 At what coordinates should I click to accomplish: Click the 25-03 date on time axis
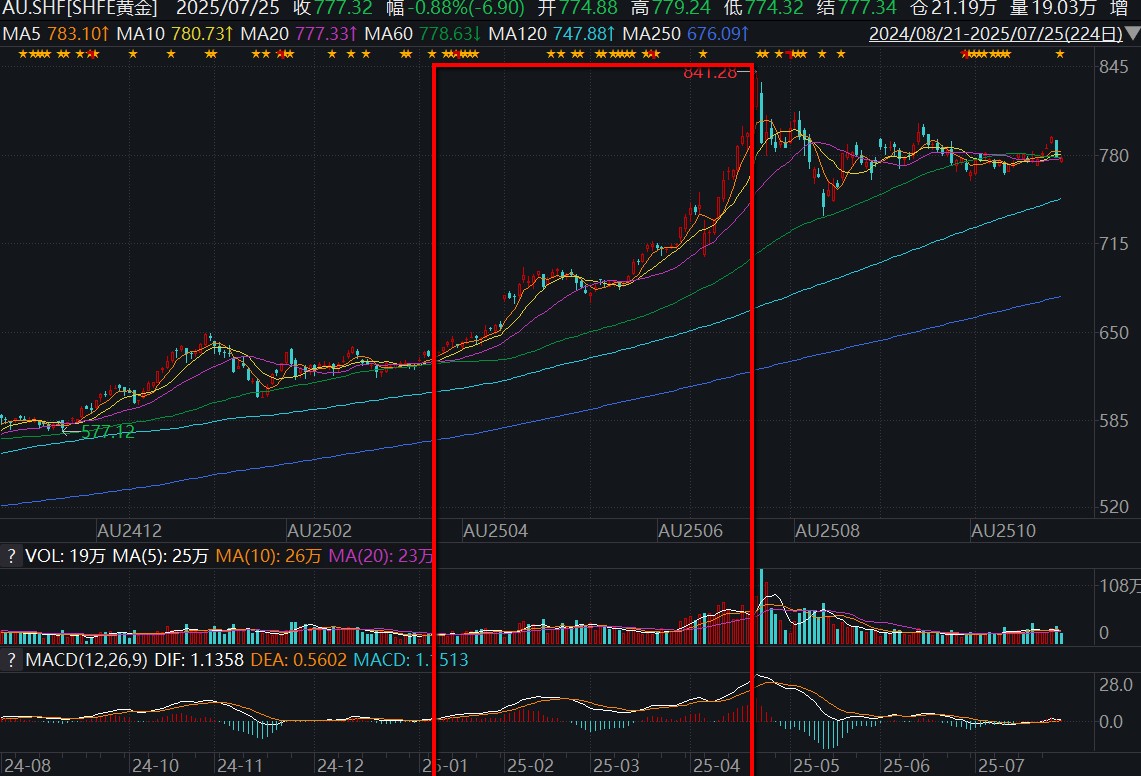click(x=616, y=766)
